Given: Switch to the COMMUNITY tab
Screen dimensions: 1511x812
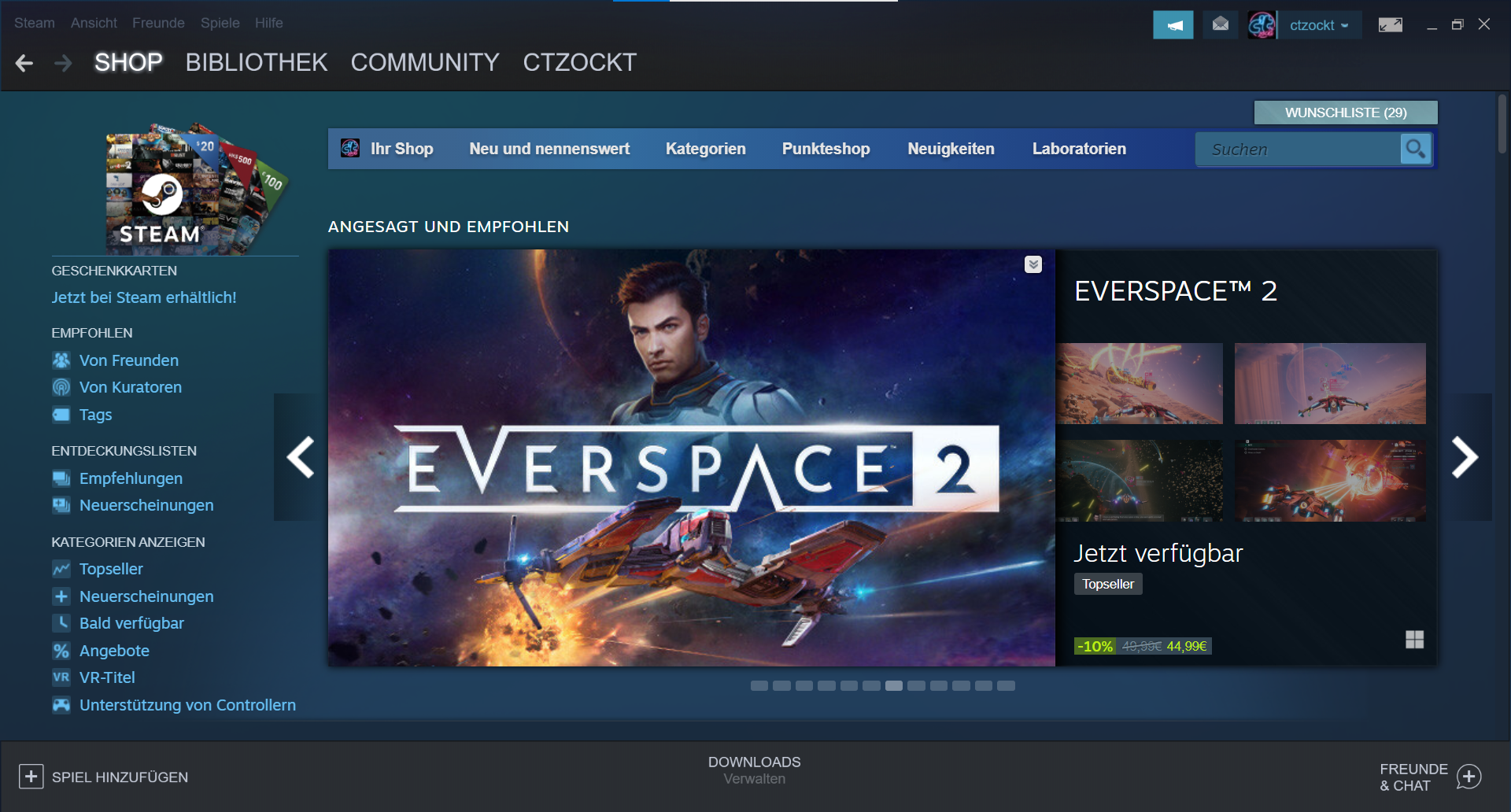Looking at the screenshot, I should point(425,62).
